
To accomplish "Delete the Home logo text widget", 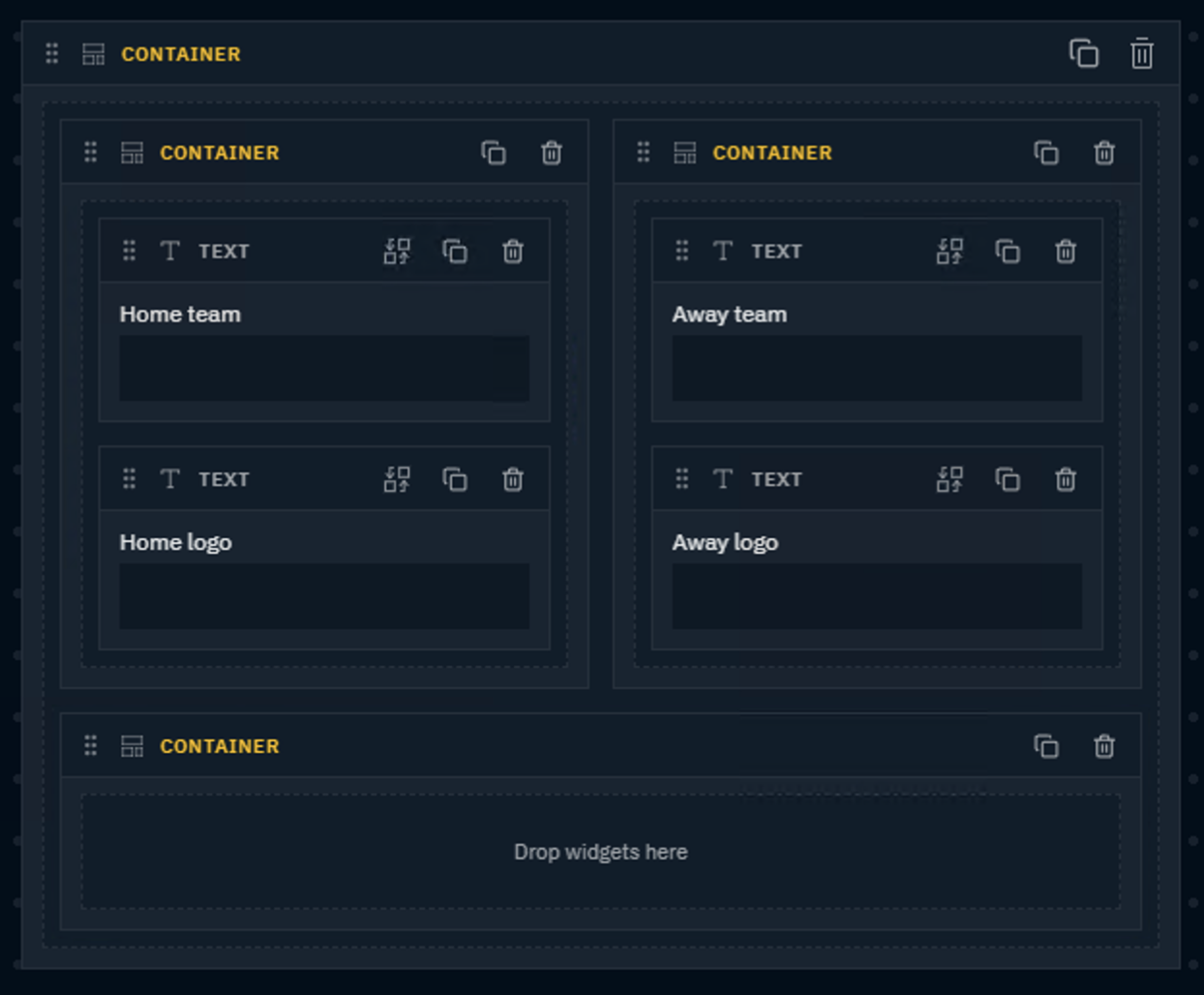I will pos(513,479).
